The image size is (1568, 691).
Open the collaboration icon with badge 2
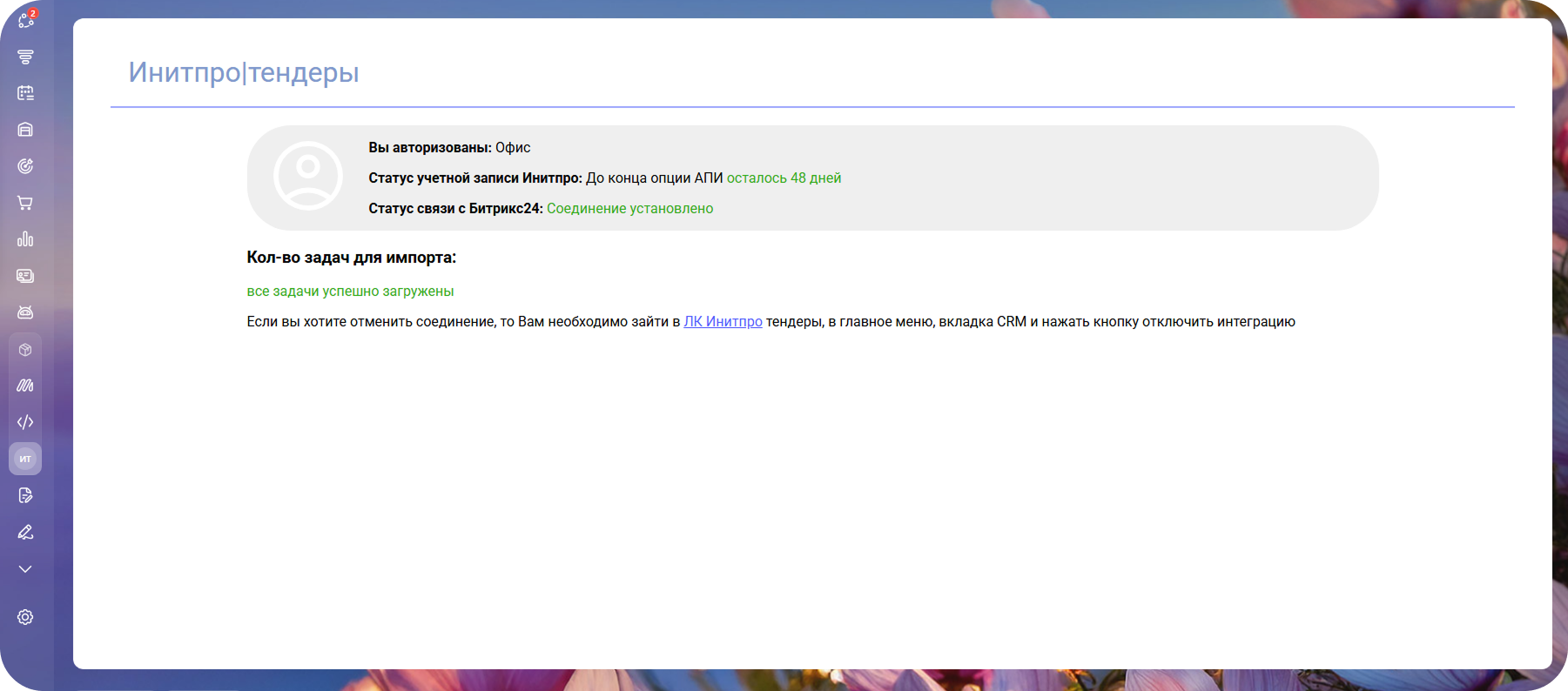26,19
